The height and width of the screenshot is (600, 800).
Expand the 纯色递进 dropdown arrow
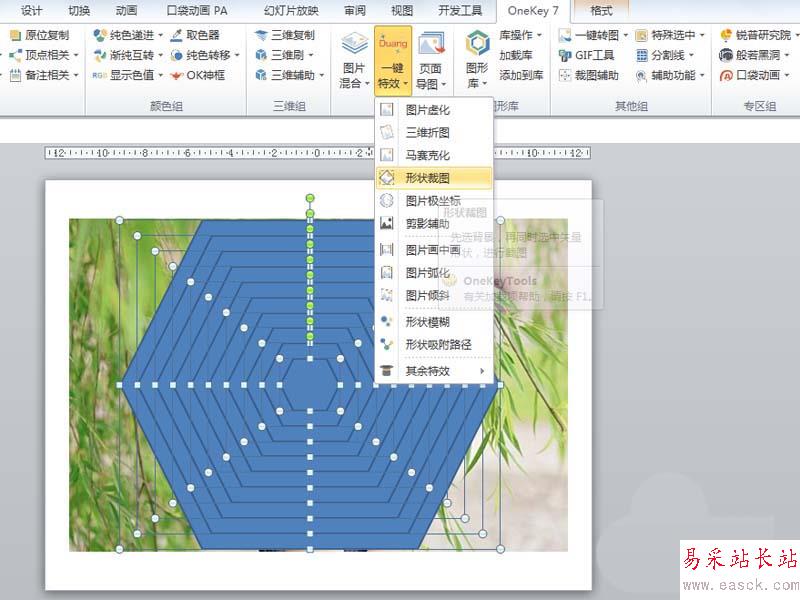click(x=160, y=35)
